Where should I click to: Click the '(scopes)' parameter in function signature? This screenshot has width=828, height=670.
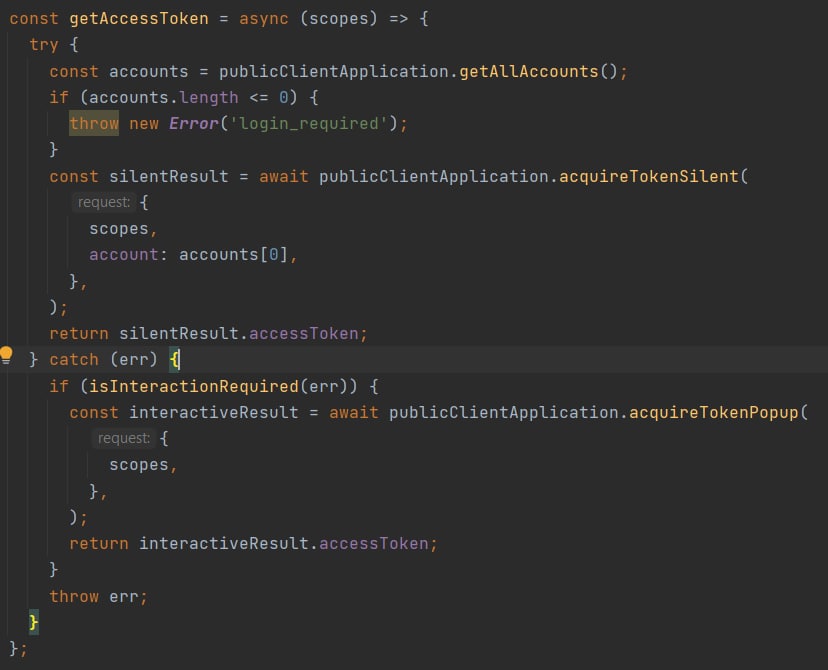pos(338,18)
